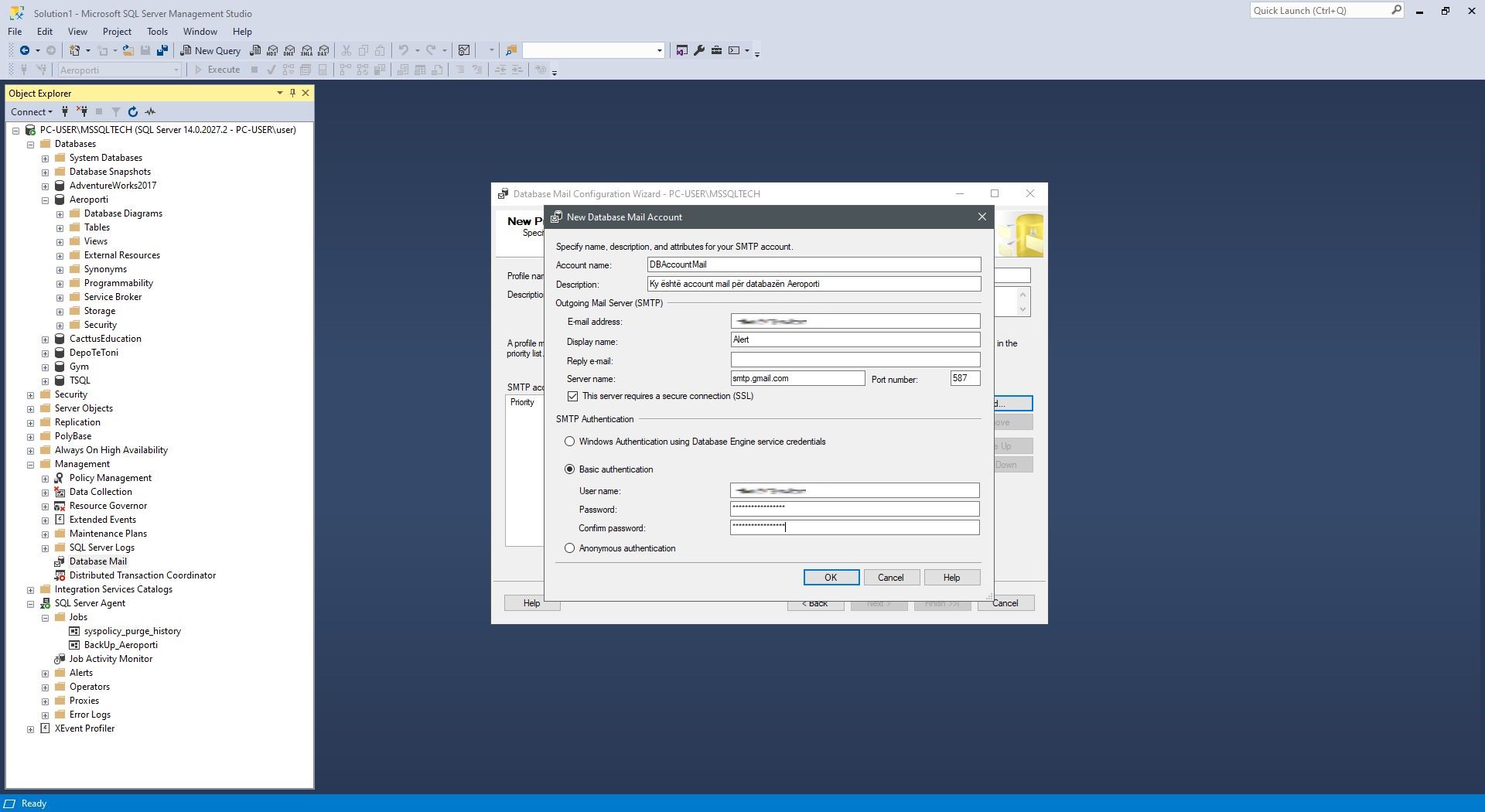Click the Toolbox icon in the toolbar
This screenshot has width=1485, height=812.
pos(716,50)
